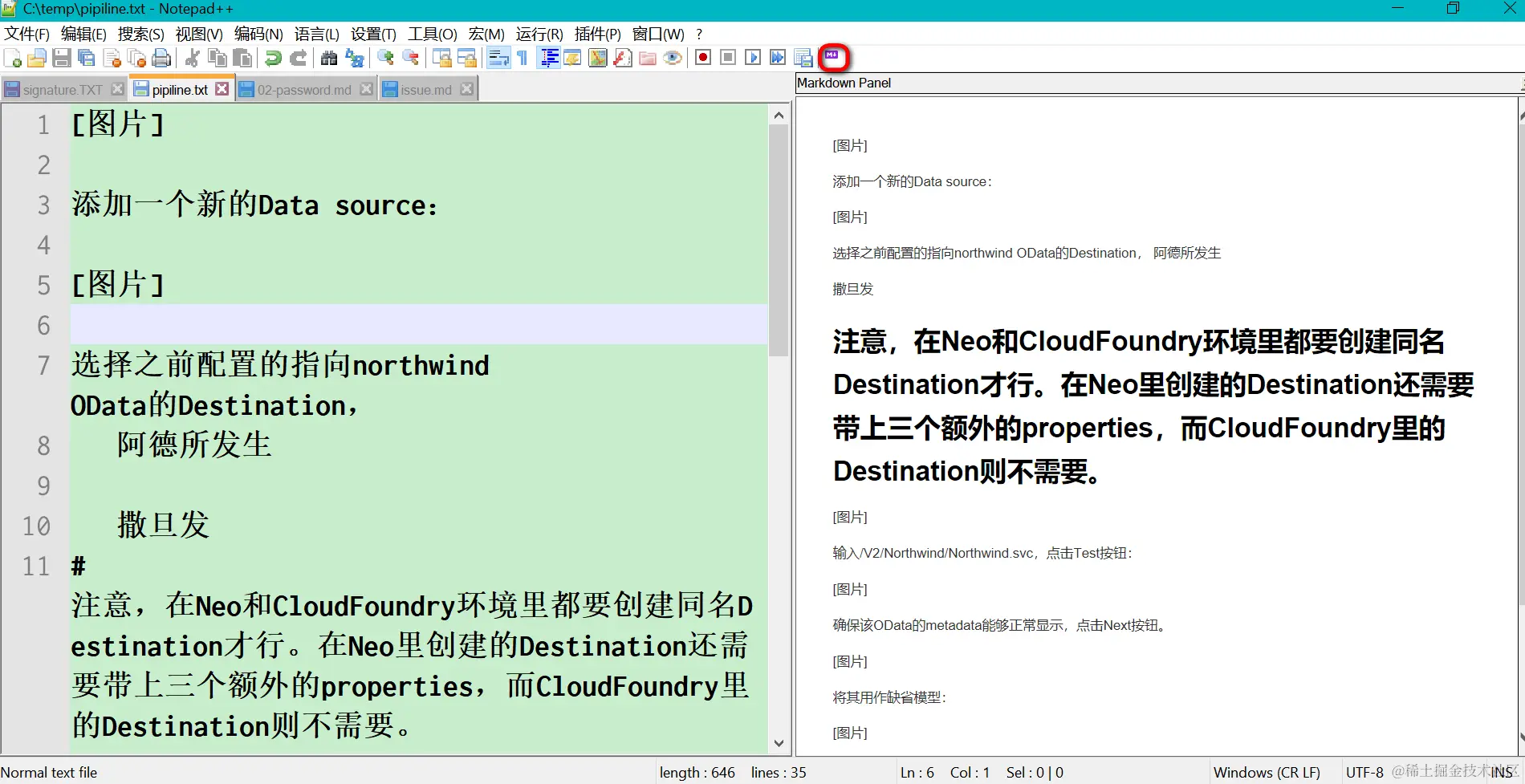Toggle synchronized horizontal scrolling
This screenshot has width=1525, height=784.
(x=466, y=58)
